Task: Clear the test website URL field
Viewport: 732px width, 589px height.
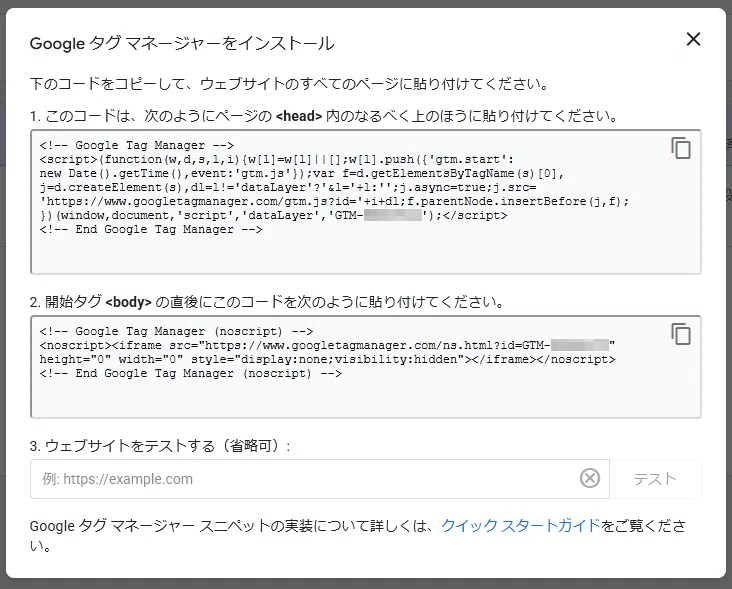Action: [x=590, y=478]
